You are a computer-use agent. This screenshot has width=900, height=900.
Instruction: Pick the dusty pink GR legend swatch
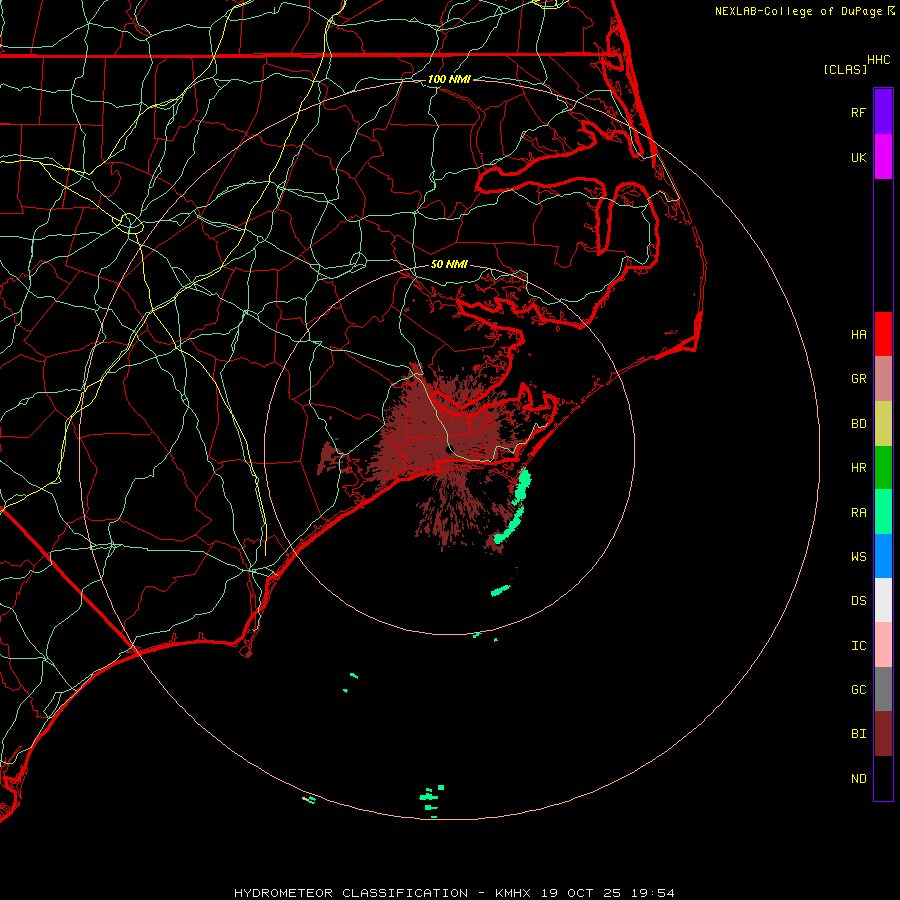(883, 379)
